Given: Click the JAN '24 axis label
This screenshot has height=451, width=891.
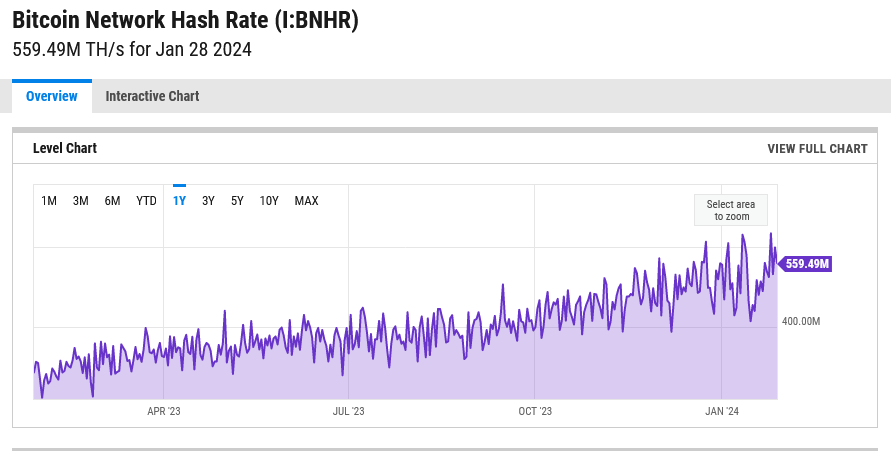Looking at the screenshot, I should click(x=721, y=411).
